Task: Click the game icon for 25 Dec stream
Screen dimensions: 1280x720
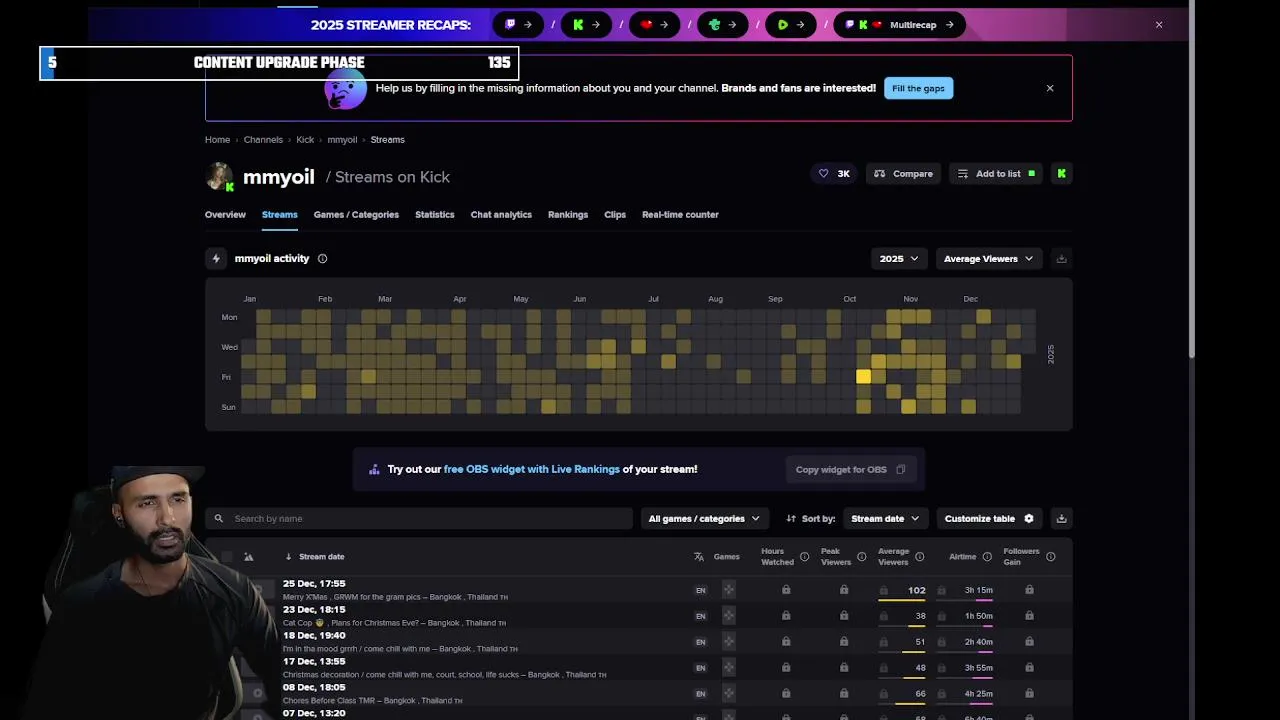Action: pos(728,590)
